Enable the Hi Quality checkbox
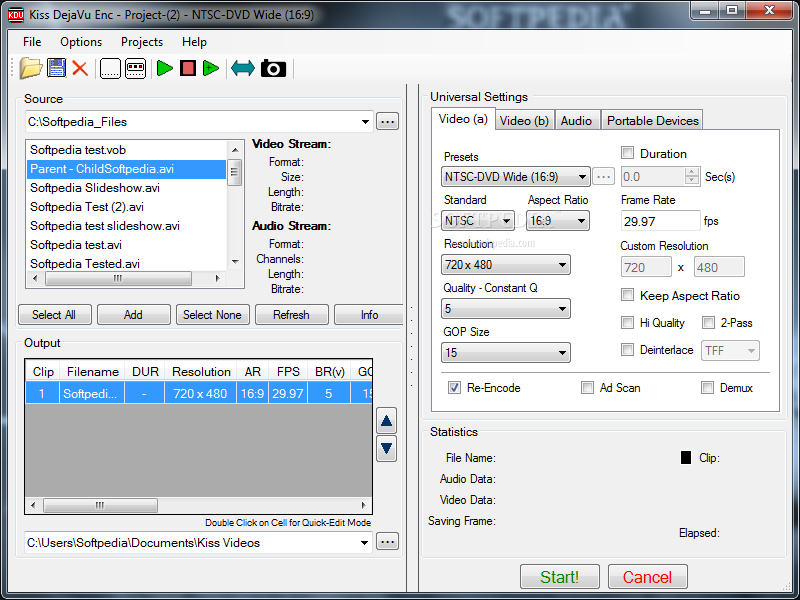This screenshot has height=600, width=800. pyautogui.click(x=628, y=322)
